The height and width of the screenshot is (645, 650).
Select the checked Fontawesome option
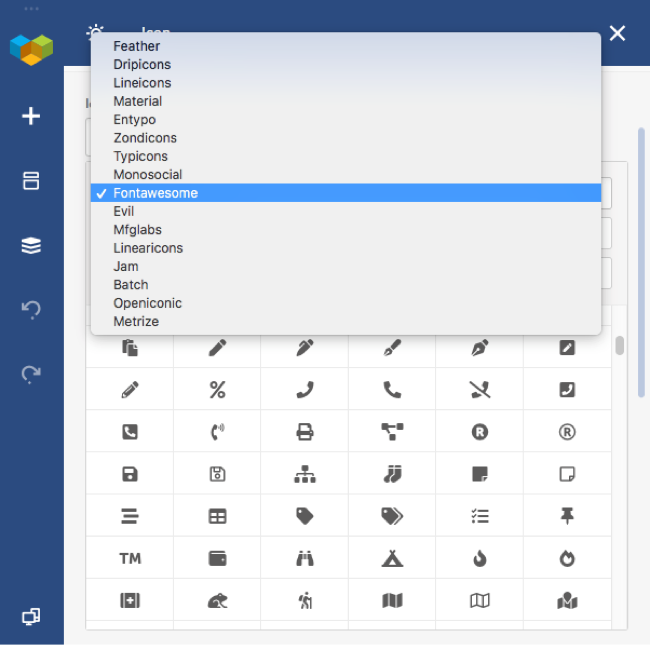346,193
